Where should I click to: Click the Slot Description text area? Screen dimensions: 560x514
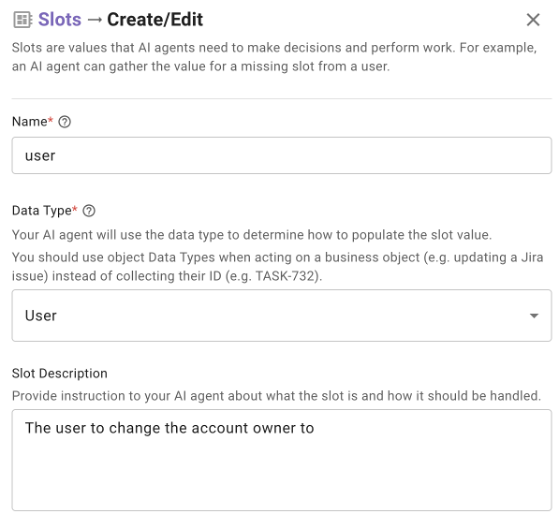[281, 460]
